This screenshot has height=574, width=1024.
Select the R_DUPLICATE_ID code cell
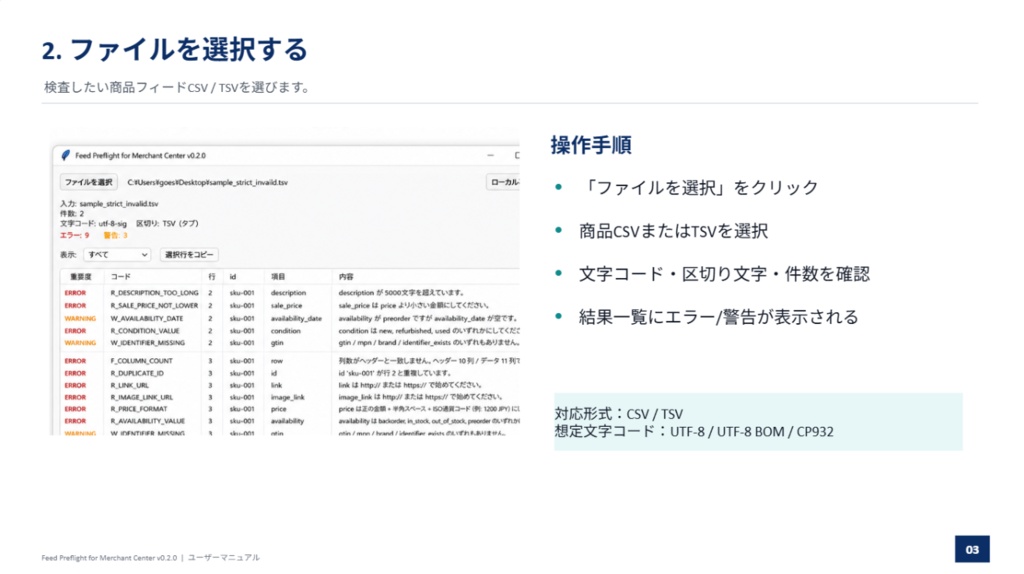(x=137, y=374)
